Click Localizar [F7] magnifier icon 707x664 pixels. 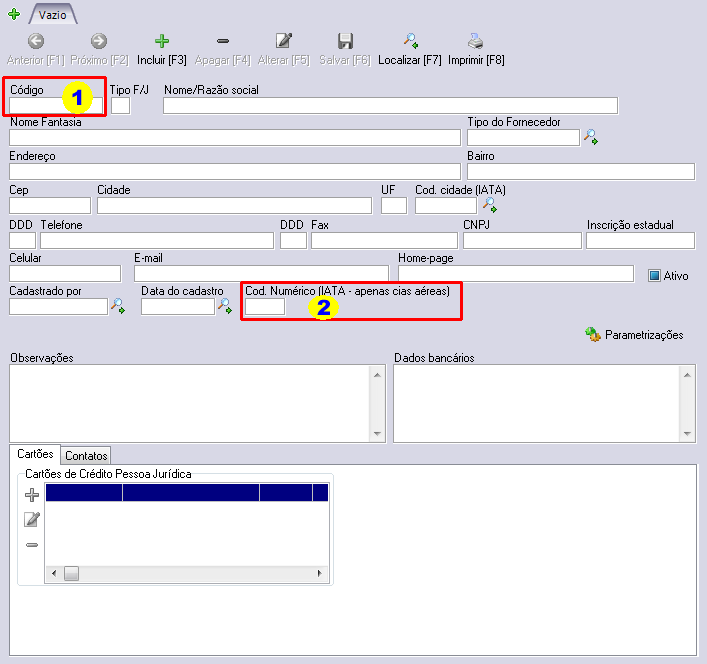point(411,41)
